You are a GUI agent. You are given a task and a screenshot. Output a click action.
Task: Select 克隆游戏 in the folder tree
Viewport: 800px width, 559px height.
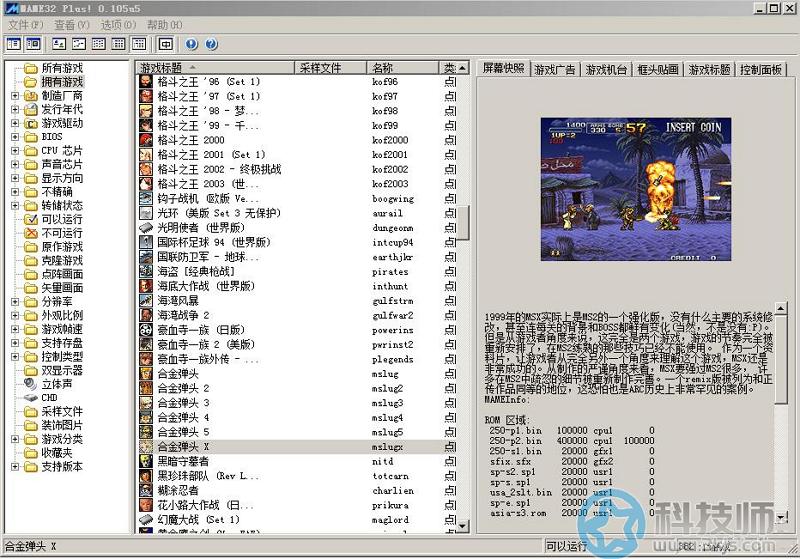click(62, 261)
